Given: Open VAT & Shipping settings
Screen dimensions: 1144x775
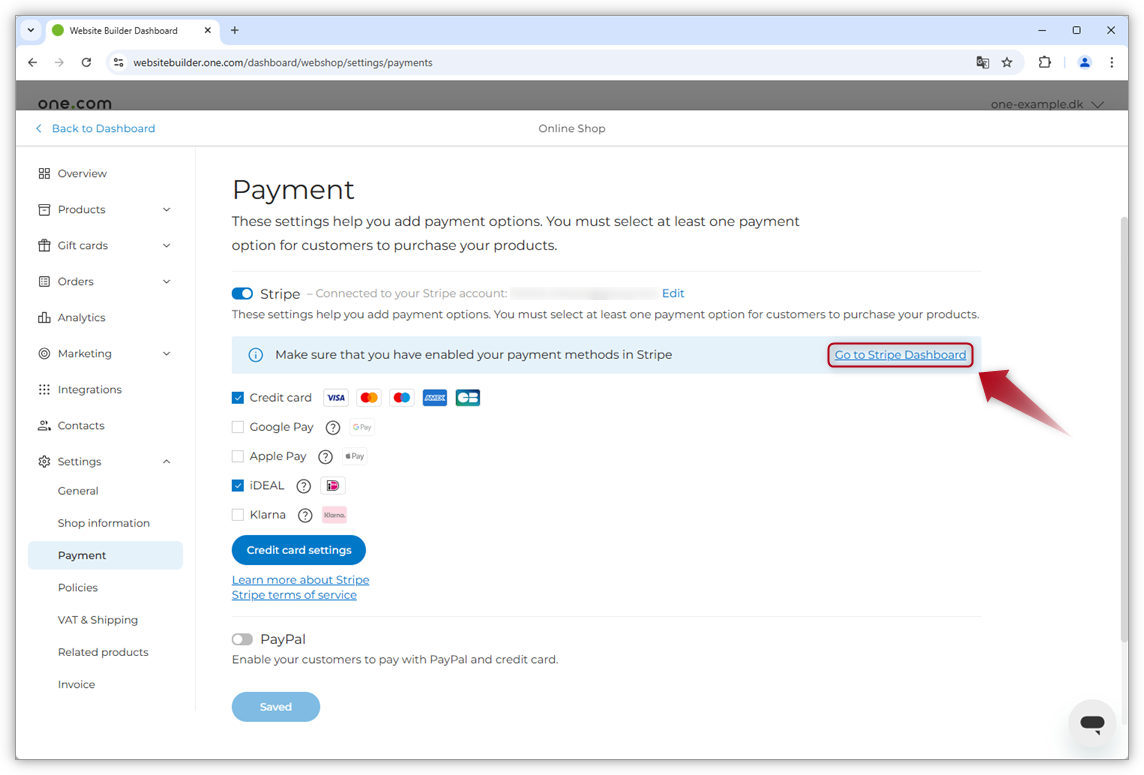Looking at the screenshot, I should pos(98,620).
